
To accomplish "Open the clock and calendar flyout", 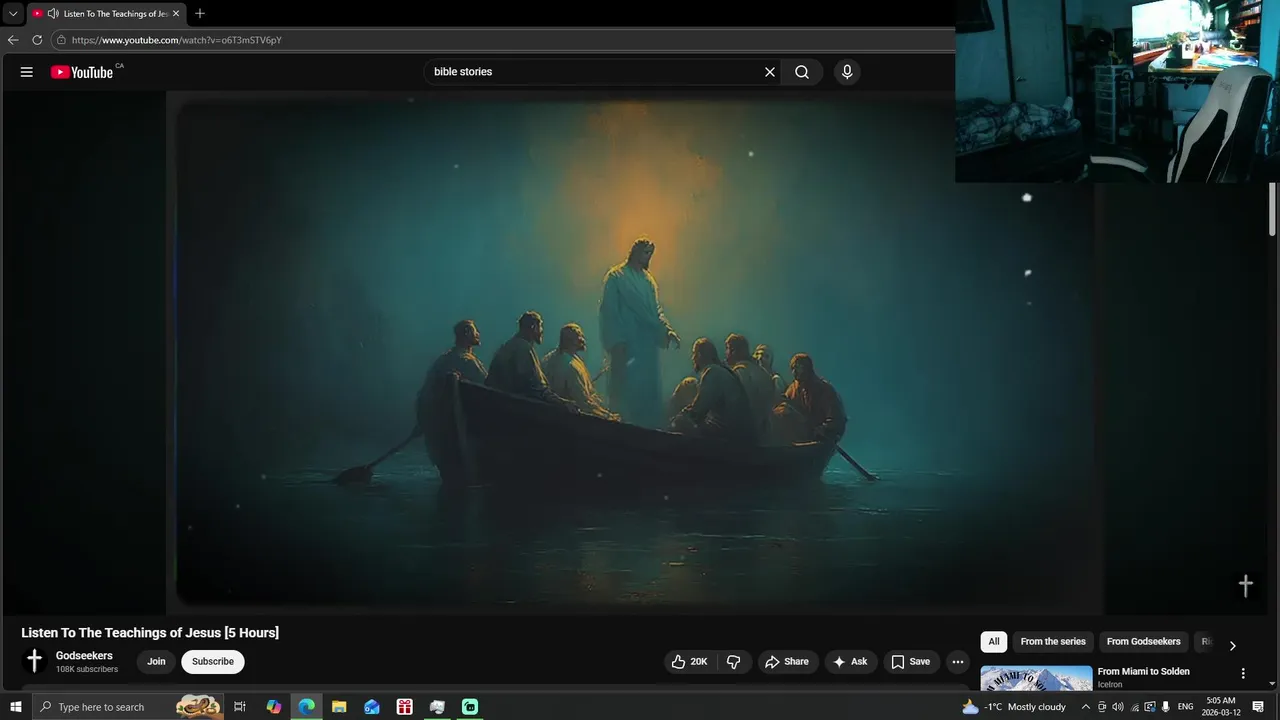I will click(x=1220, y=707).
